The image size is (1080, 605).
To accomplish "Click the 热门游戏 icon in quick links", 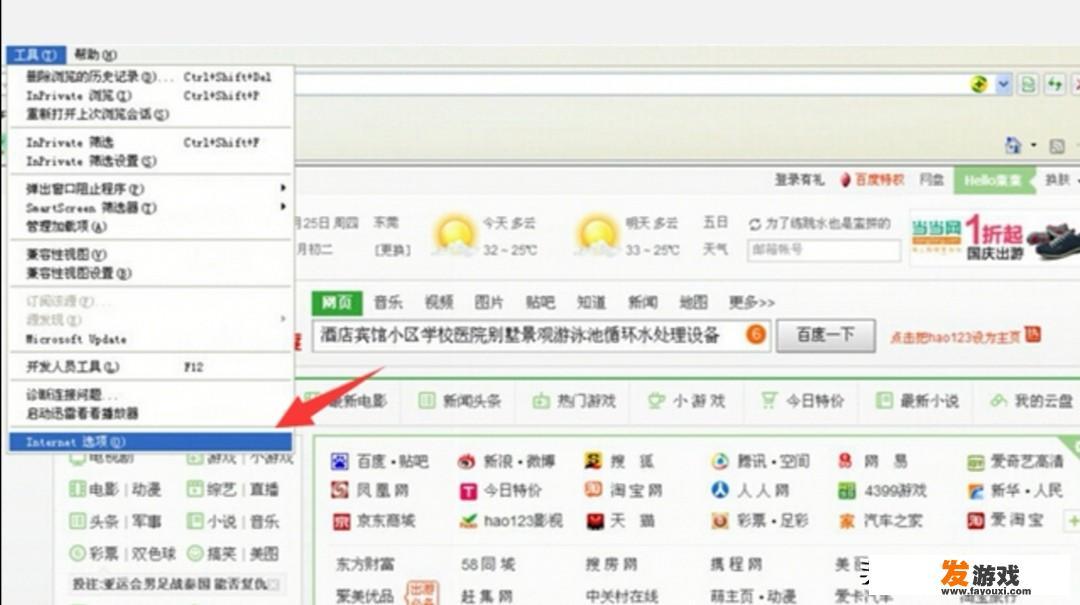I will 541,400.
